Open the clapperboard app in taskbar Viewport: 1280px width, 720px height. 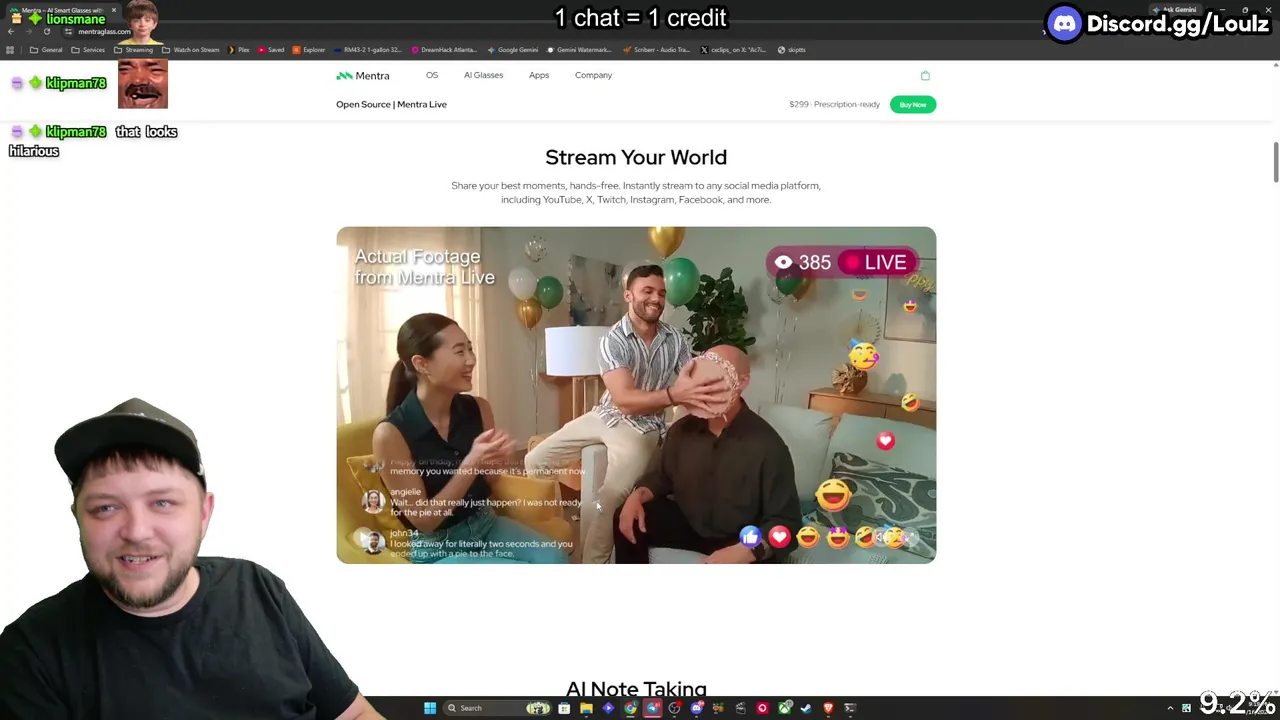click(x=741, y=708)
